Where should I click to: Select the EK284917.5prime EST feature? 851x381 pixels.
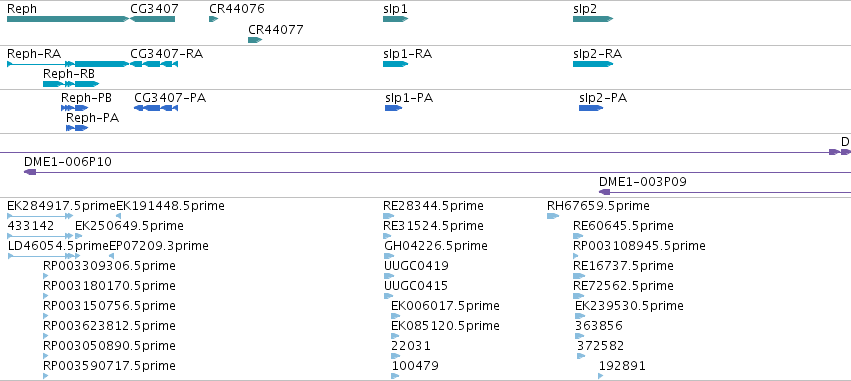tap(40, 216)
